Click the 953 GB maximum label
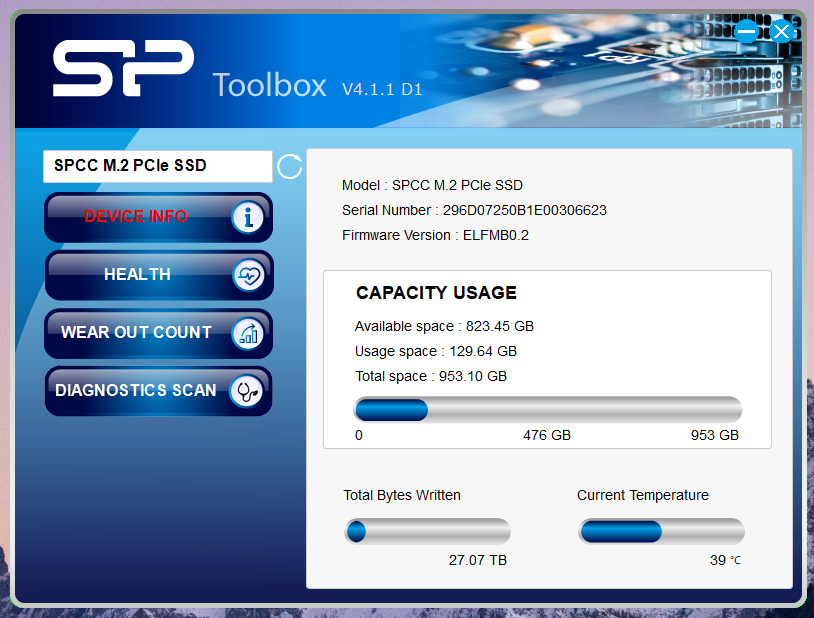814x618 pixels. point(714,435)
